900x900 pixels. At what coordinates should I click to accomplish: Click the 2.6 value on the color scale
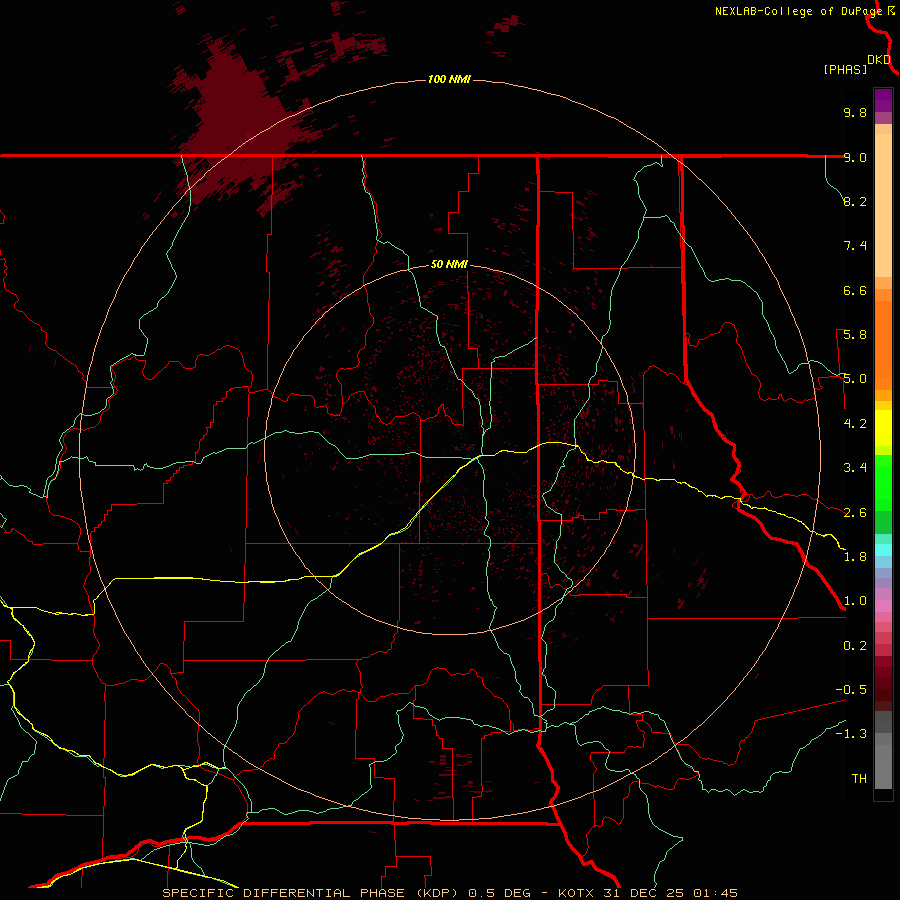coord(855,513)
